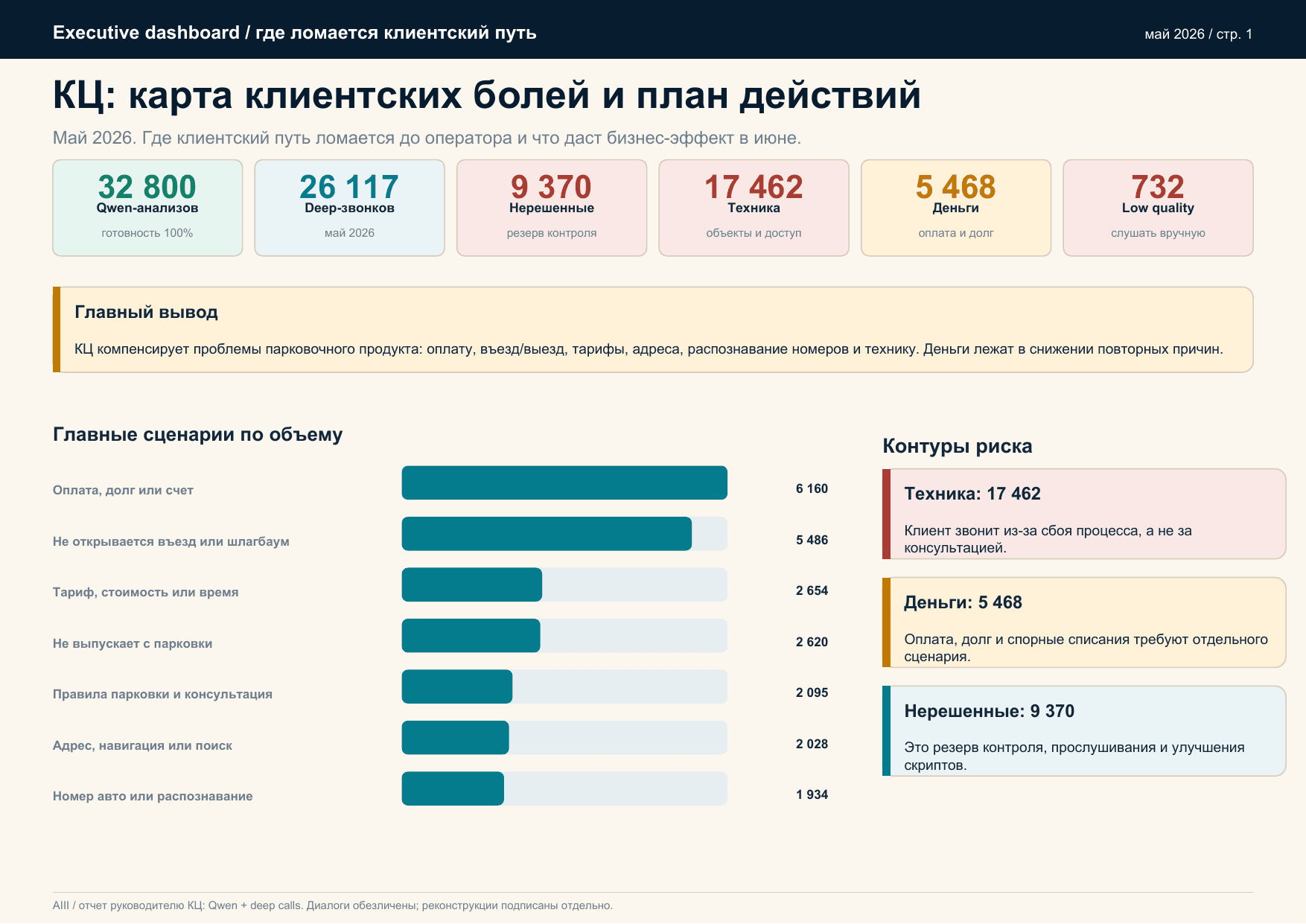1306x924 pixels.
Task: Open the 'Нерешенные: 9 370' risk card
Action: pos(1084,731)
